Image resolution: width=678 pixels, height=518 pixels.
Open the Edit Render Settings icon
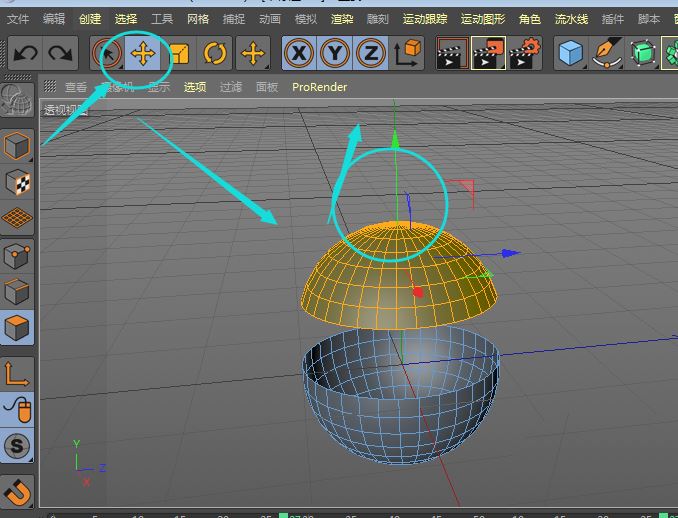pyautogui.click(x=524, y=54)
